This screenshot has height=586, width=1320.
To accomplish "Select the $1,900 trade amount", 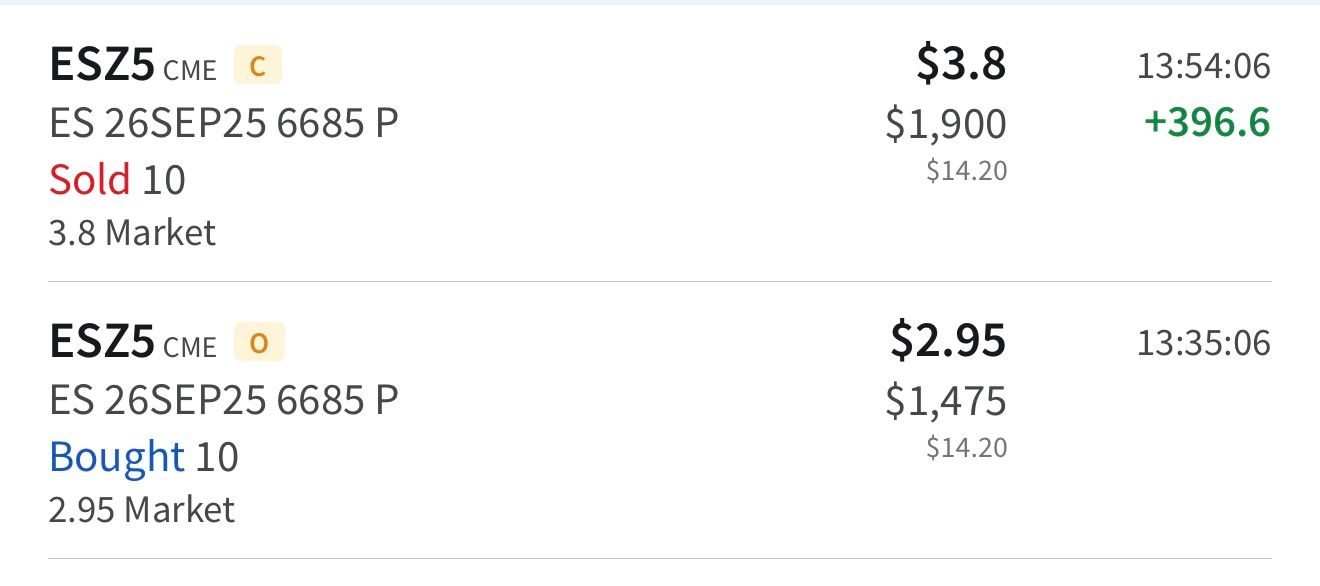I will [946, 124].
